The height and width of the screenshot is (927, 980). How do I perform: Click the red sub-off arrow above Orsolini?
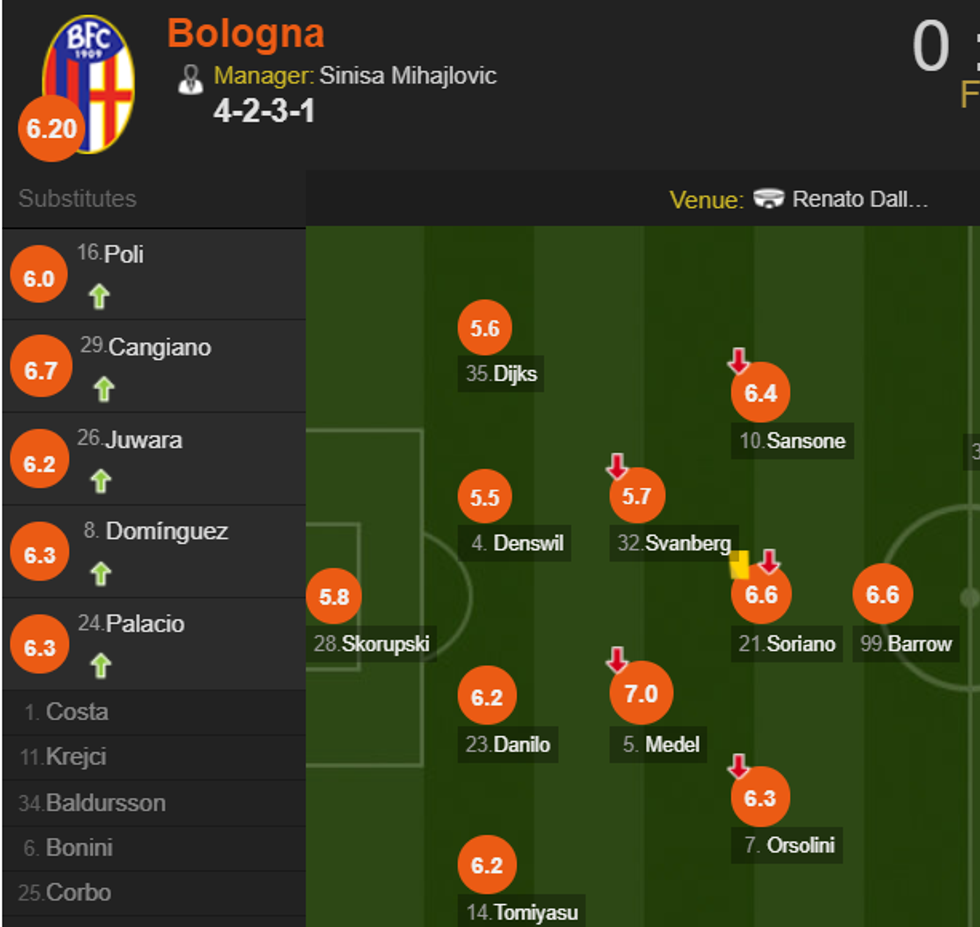(738, 767)
